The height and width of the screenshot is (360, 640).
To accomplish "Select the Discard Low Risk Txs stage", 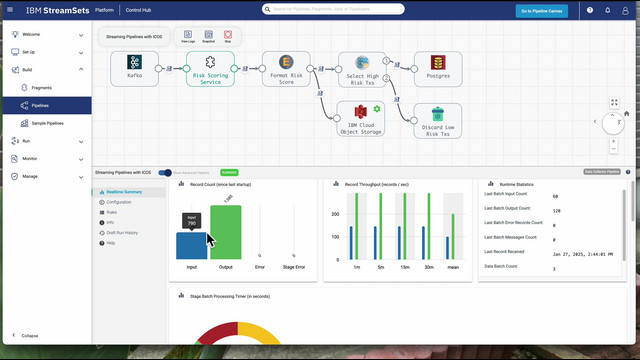I will 438,121.
